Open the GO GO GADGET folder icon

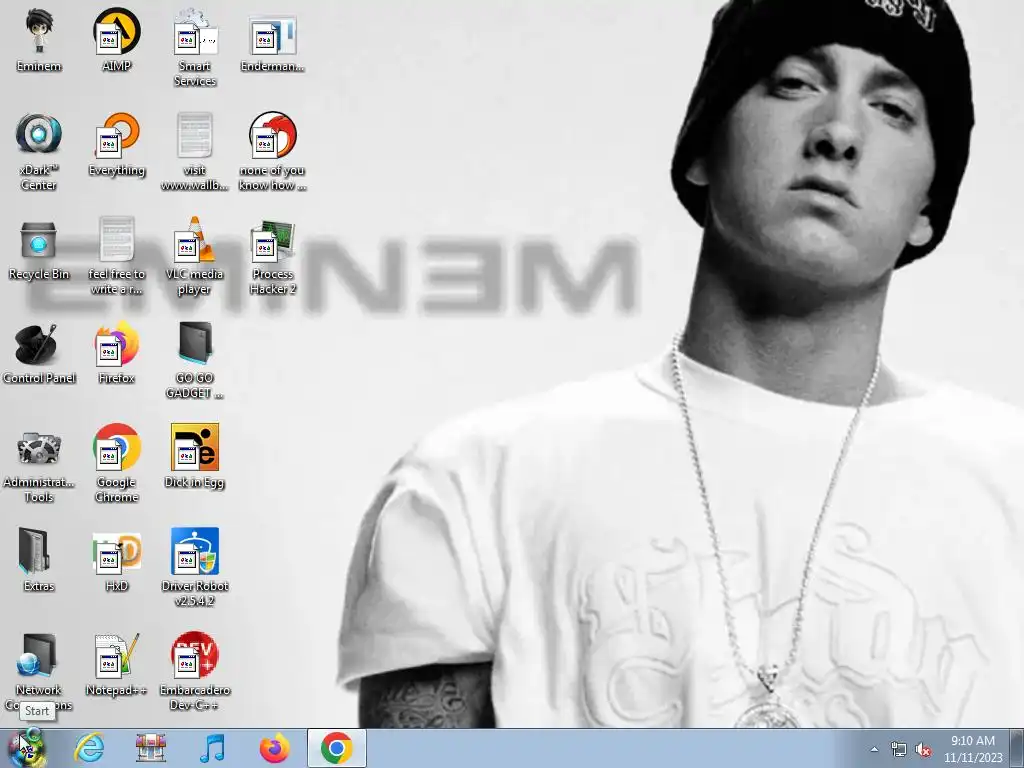pyautogui.click(x=195, y=360)
